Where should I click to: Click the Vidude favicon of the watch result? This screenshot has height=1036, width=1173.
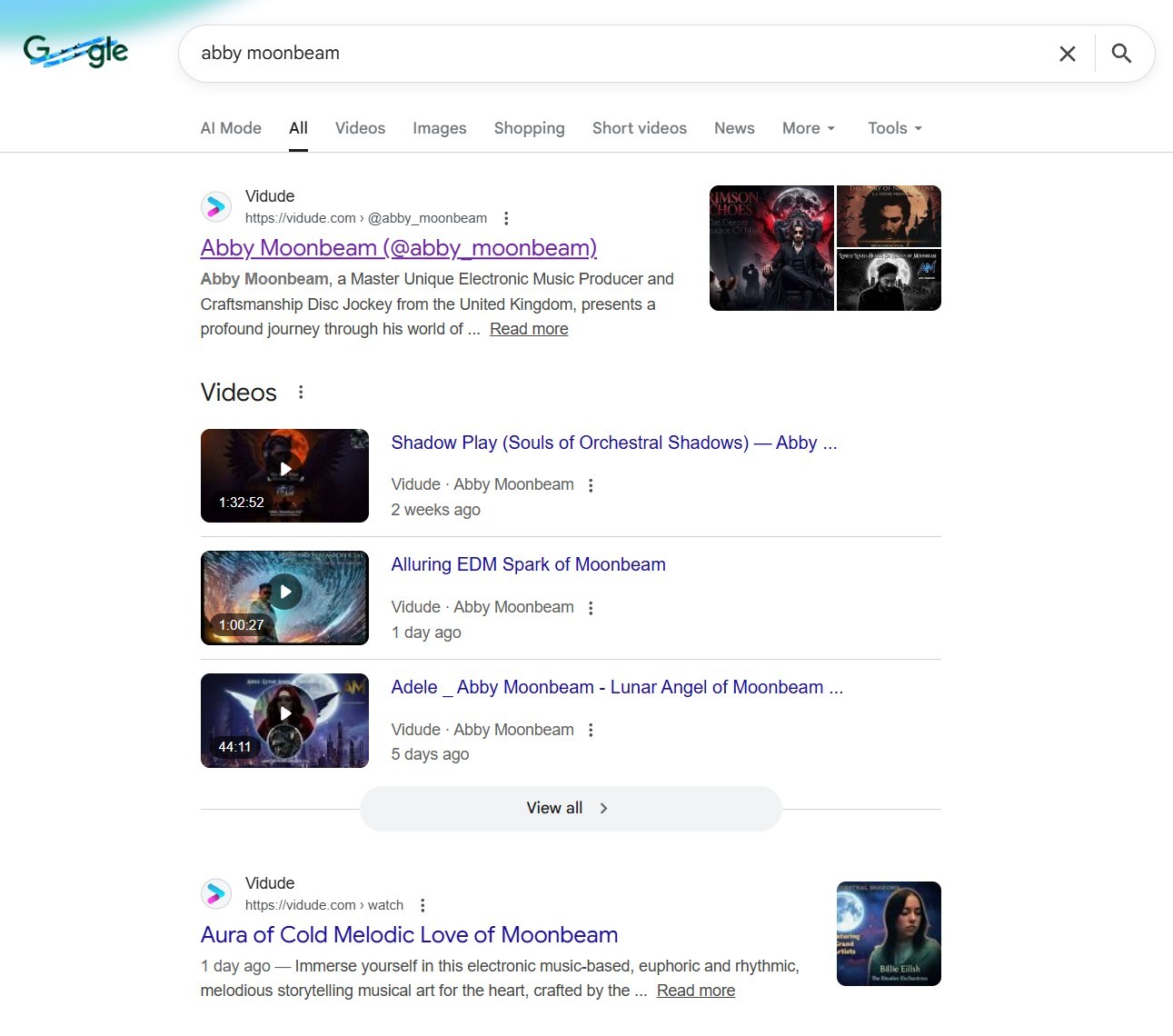coord(216,894)
